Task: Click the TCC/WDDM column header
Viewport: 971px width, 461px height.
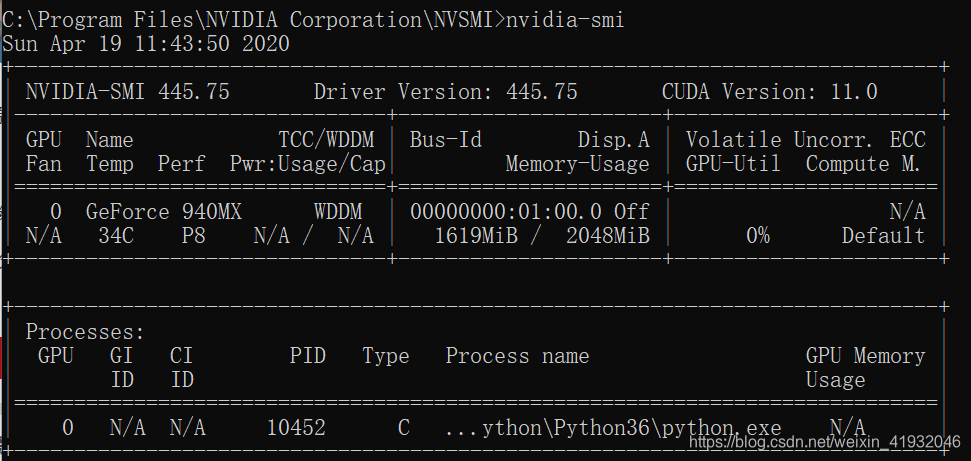Action: pos(326,140)
